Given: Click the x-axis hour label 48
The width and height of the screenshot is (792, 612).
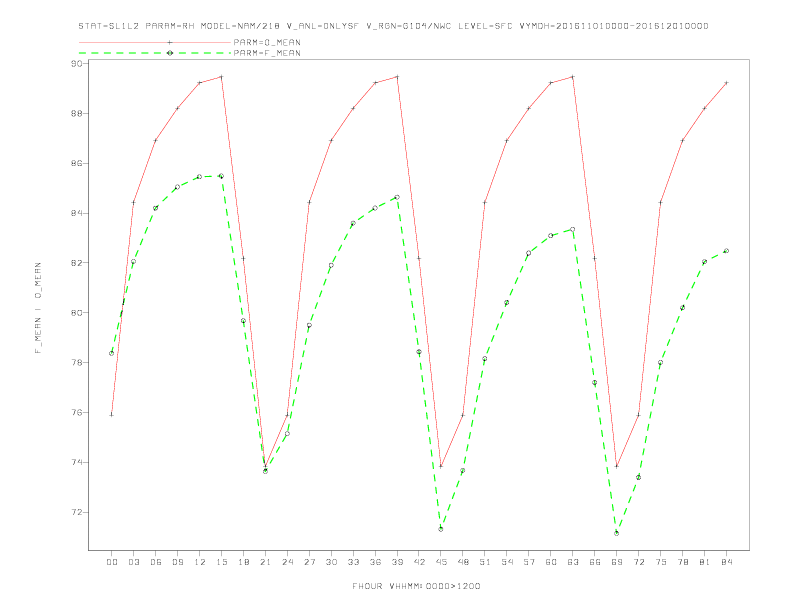Looking at the screenshot, I should click(x=463, y=562).
